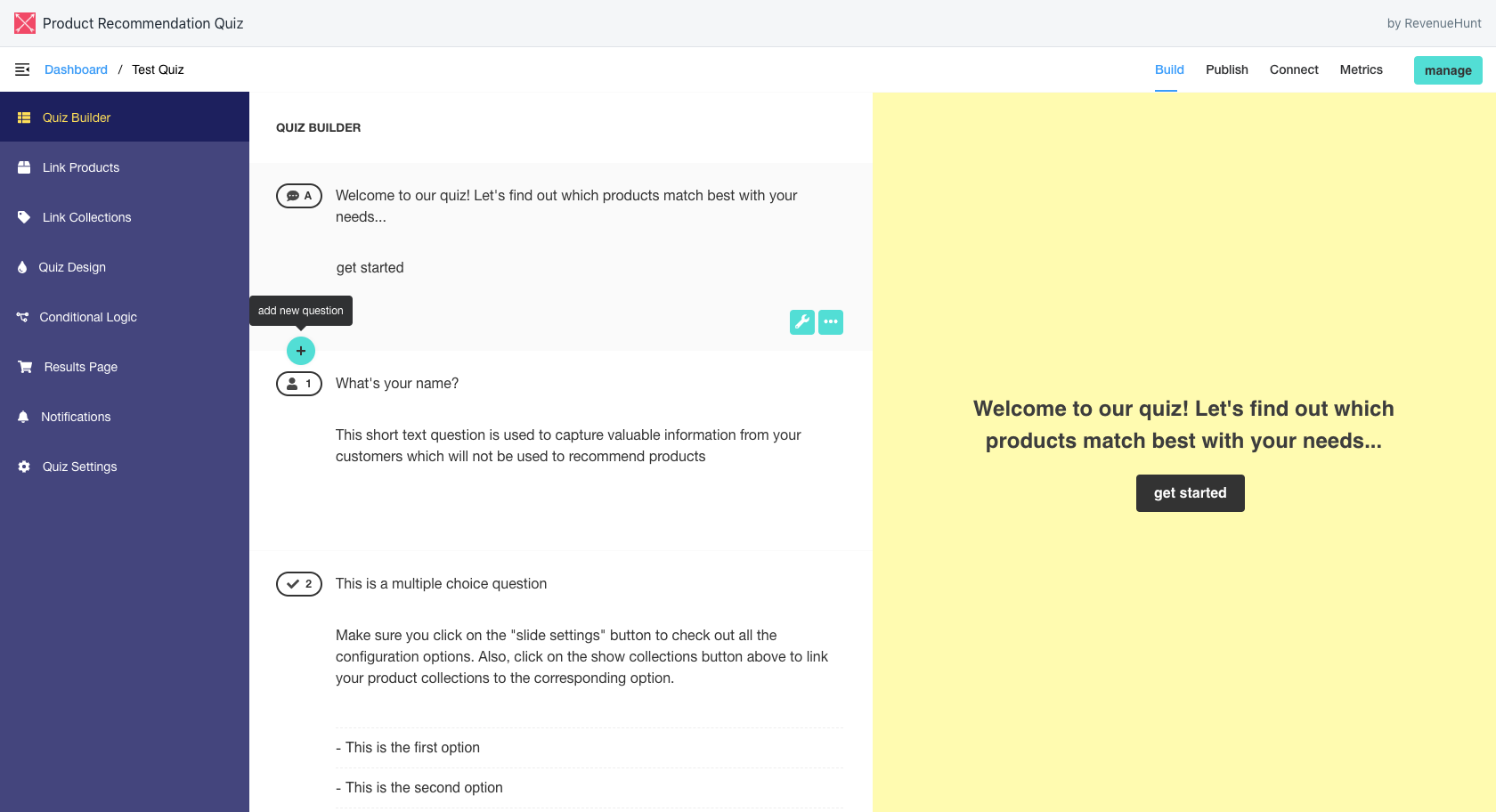Click get started button in preview
The width and height of the screenshot is (1496, 812).
pyautogui.click(x=1191, y=493)
